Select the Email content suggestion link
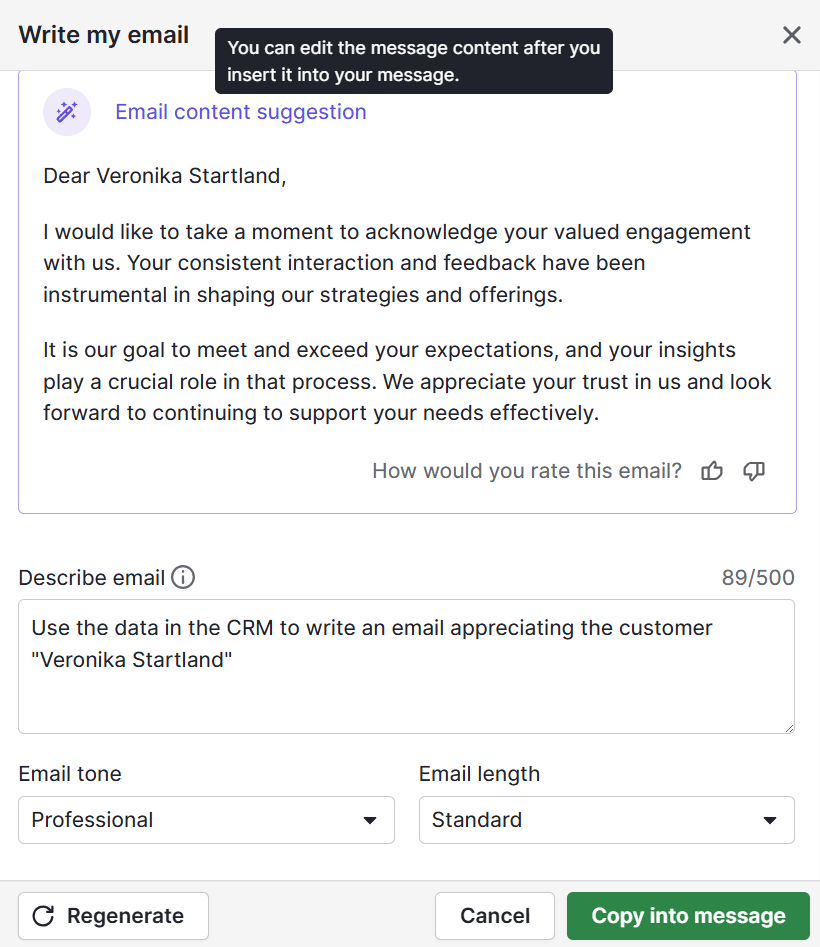 click(240, 111)
